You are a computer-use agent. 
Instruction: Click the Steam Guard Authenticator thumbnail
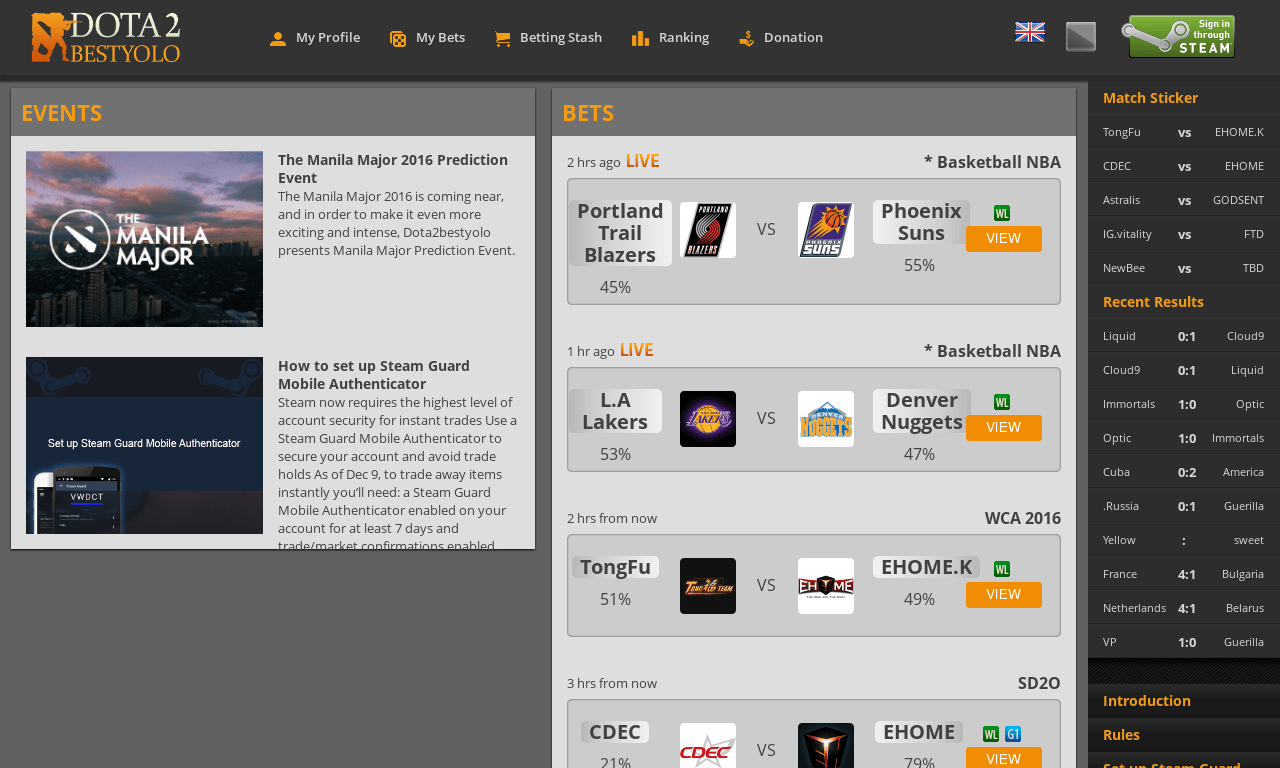(x=145, y=446)
